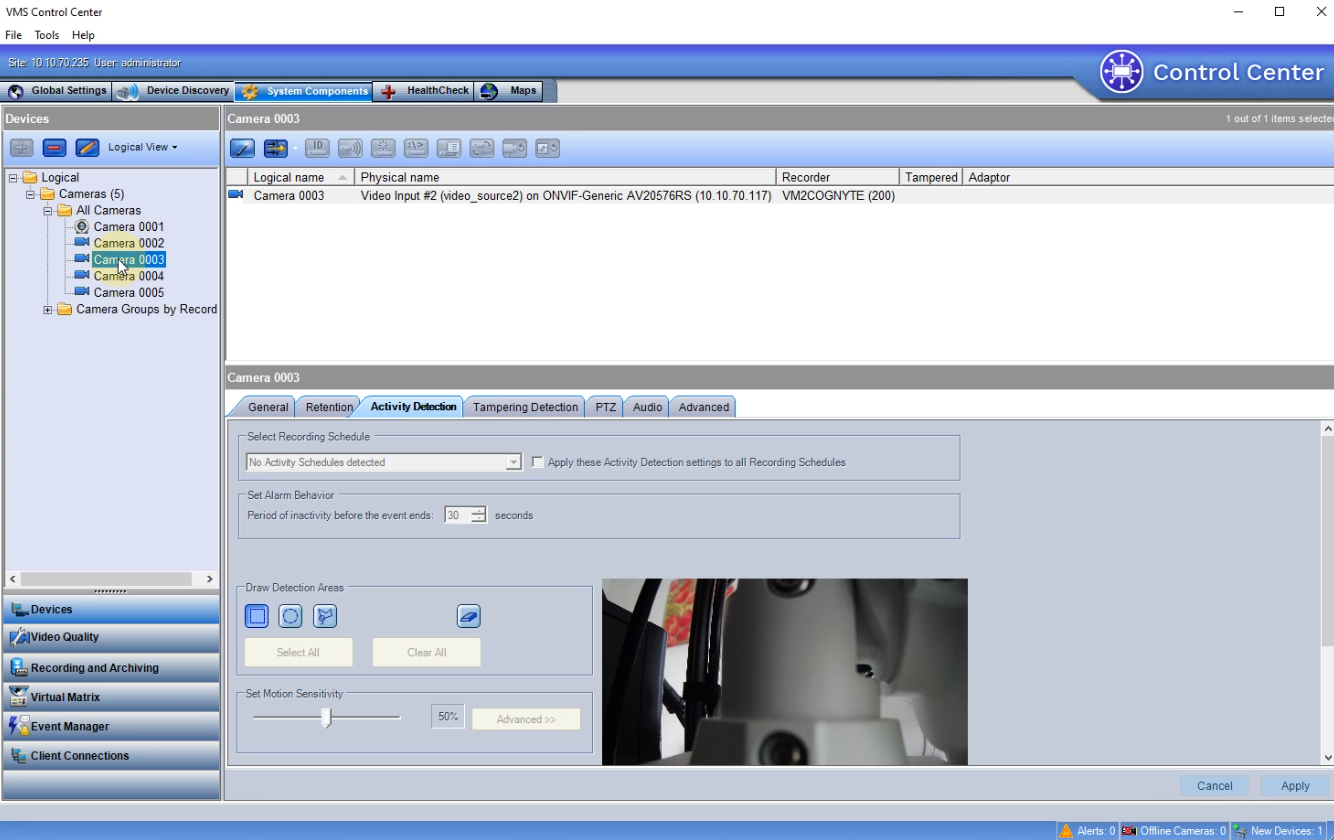Click the New Devices status bar icon
The height and width of the screenshot is (840, 1334).
1240,831
